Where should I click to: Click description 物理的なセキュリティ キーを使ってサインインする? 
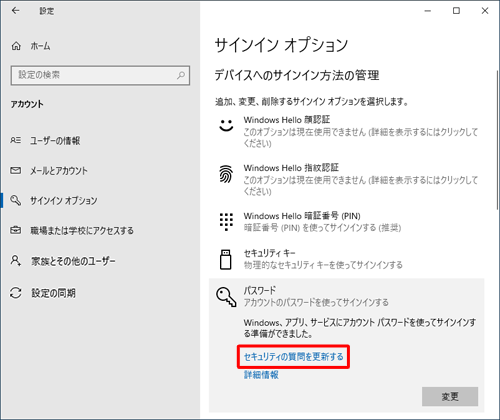point(323,265)
